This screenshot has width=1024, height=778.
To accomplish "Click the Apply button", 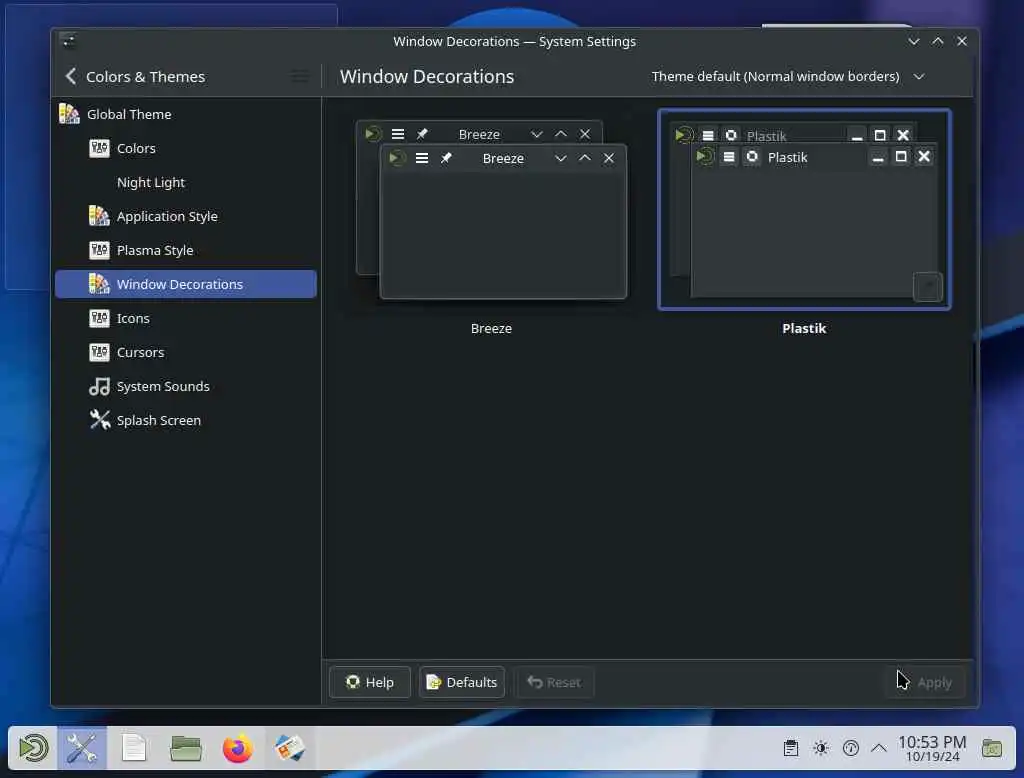I will click(x=925, y=682).
